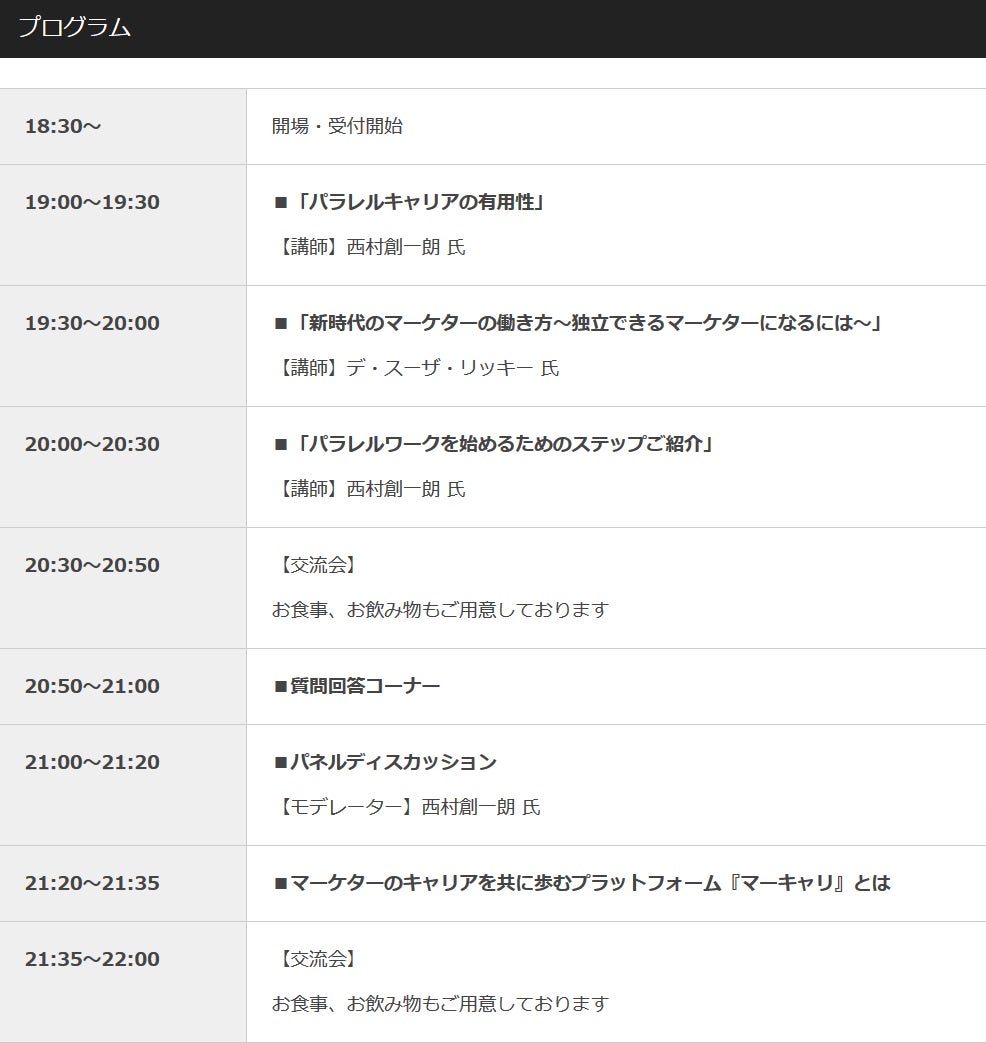Click the 『マーキャリ』とは session title
The image size is (986, 1043).
click(x=582, y=883)
